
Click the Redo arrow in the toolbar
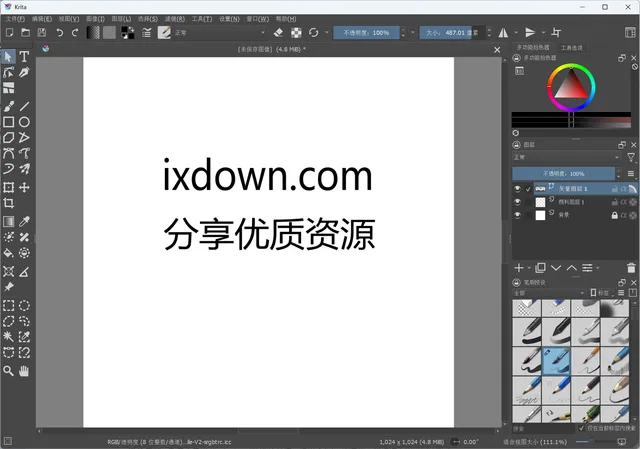75,33
